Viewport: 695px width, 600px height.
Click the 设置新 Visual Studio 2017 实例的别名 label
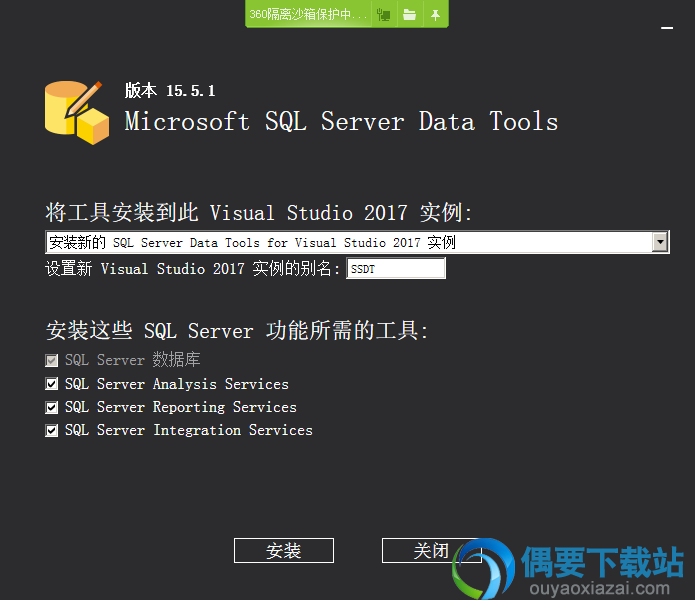pyautogui.click(x=192, y=269)
